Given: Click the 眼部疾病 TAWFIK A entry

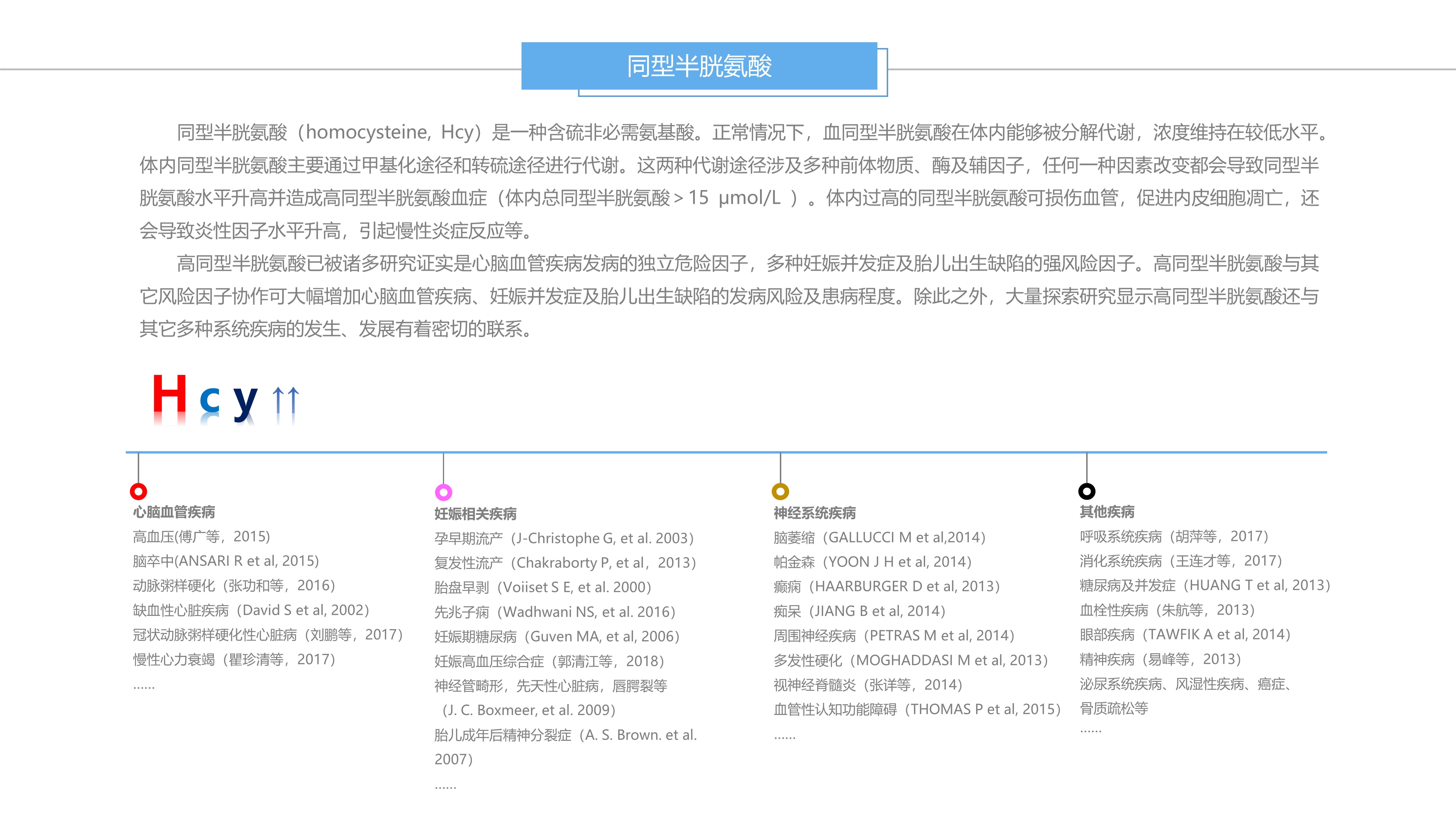Looking at the screenshot, I should click(1185, 634).
